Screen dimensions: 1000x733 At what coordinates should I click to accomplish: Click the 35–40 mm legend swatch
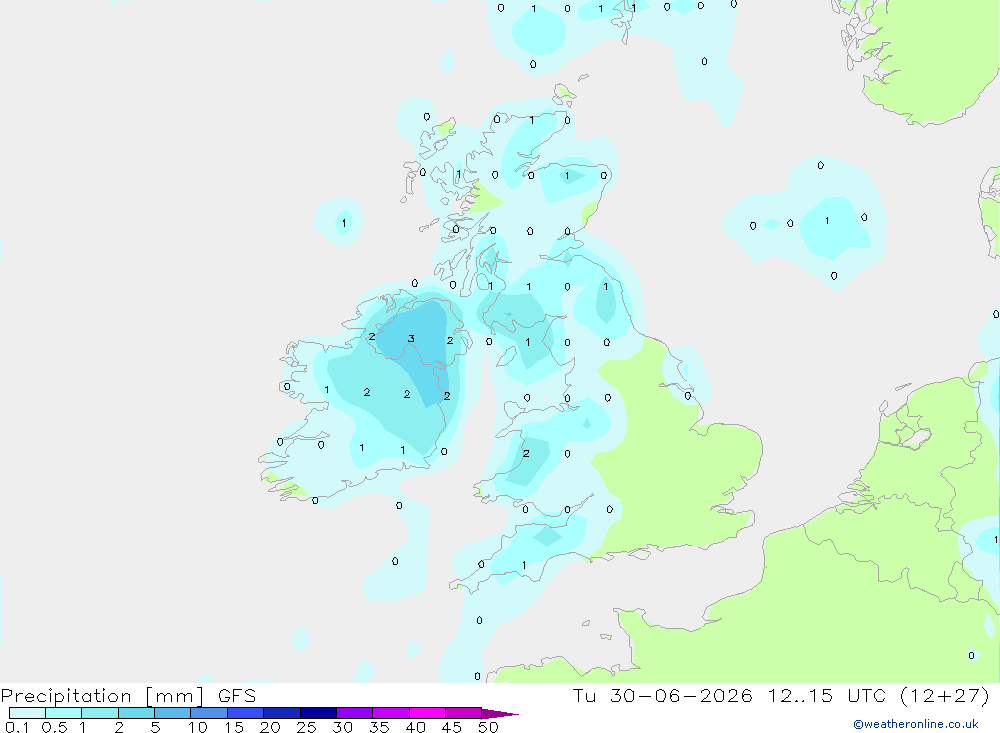[x=391, y=713]
